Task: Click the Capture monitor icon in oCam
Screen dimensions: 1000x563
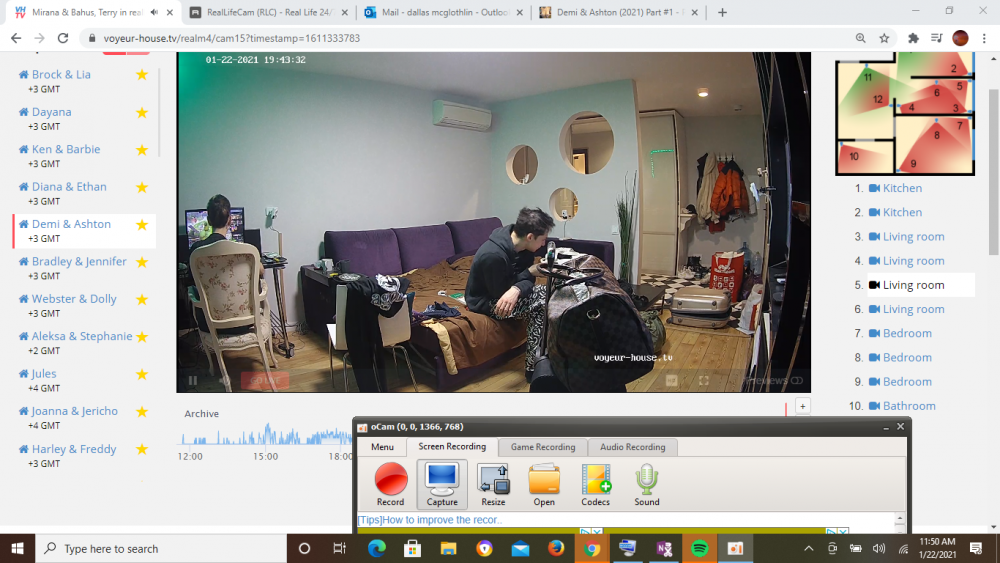Action: click(442, 480)
